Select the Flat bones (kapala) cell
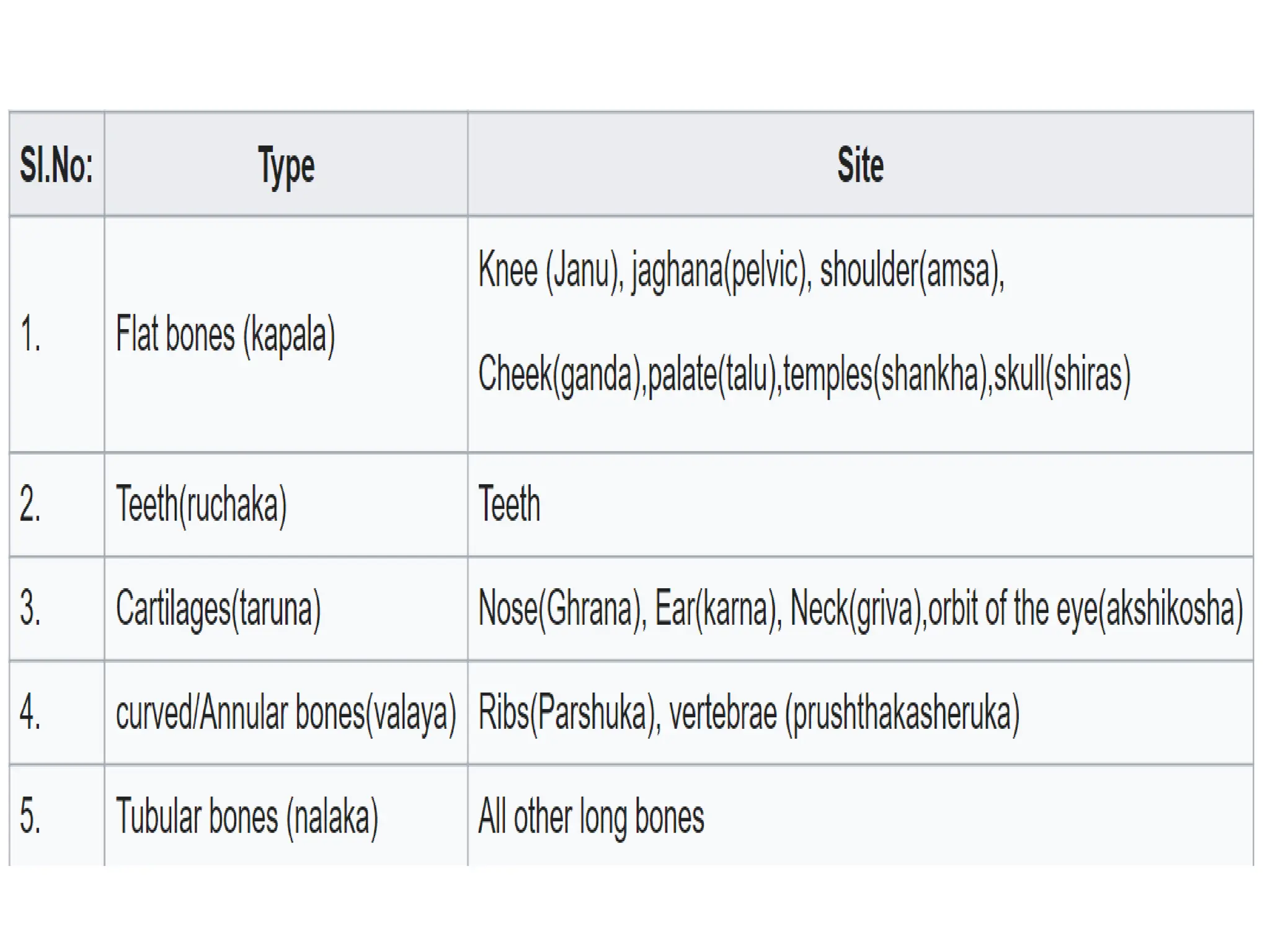This screenshot has width=1270, height=952. [x=286, y=335]
